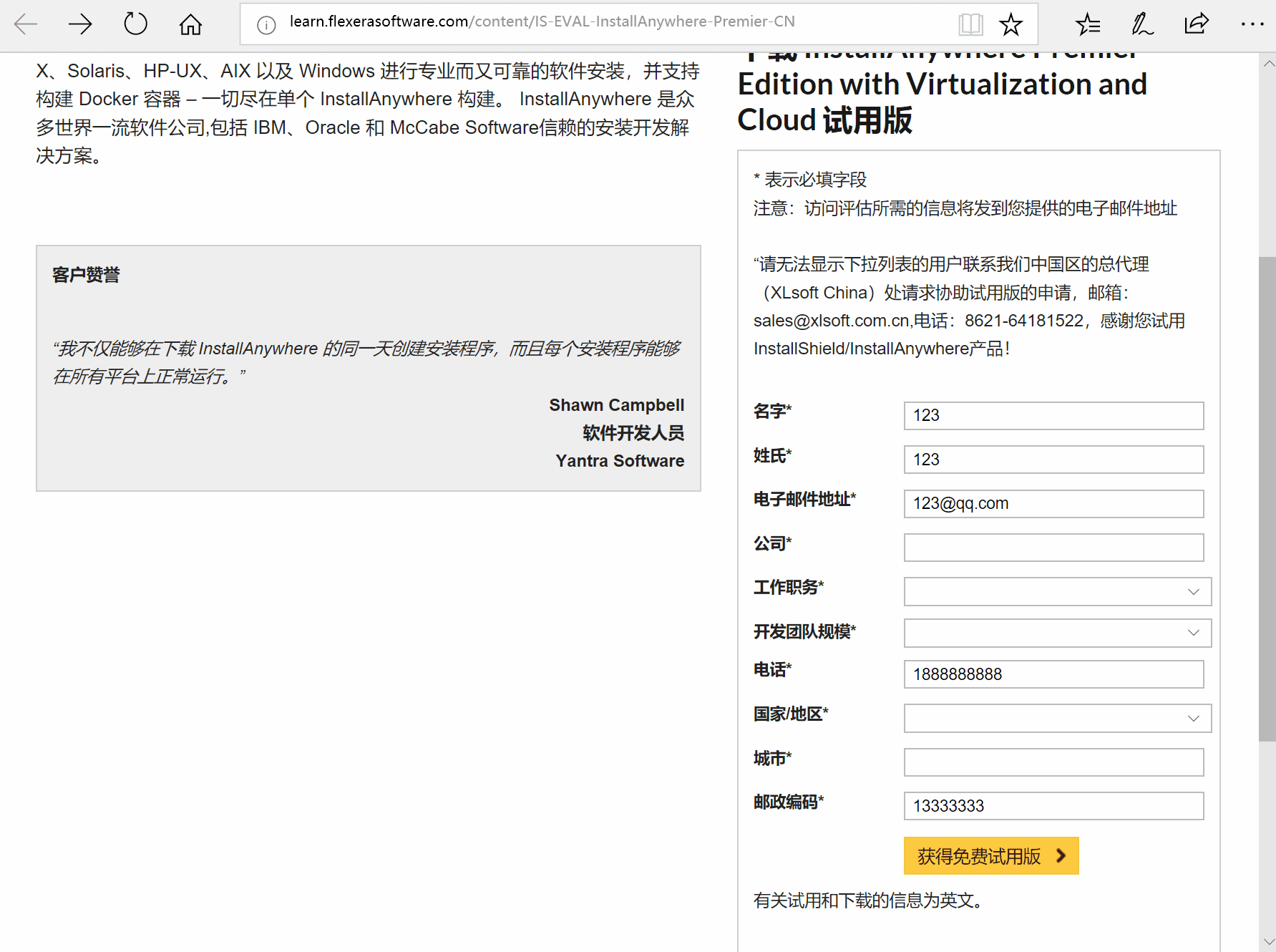Click the 有关试用和下载的信息为英文 note

(x=867, y=900)
